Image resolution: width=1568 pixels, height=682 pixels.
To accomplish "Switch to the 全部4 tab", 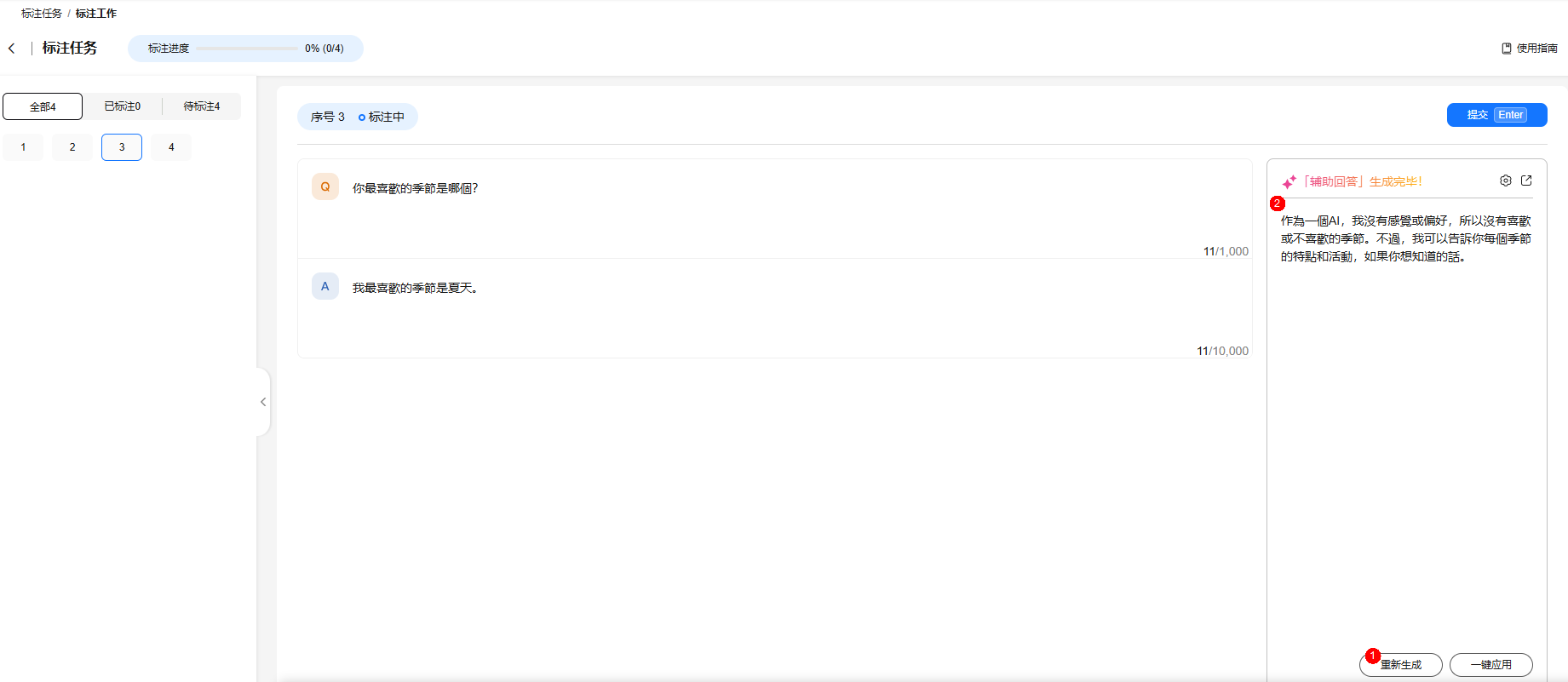I will tap(43, 106).
